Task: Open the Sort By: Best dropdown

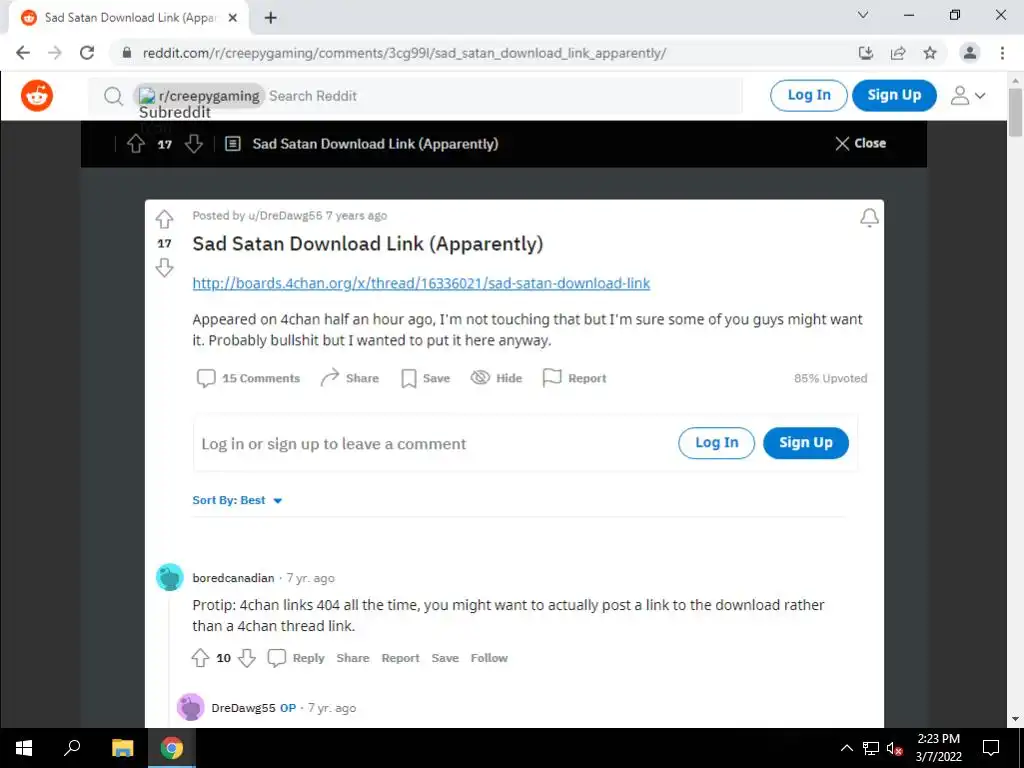Action: [237, 500]
